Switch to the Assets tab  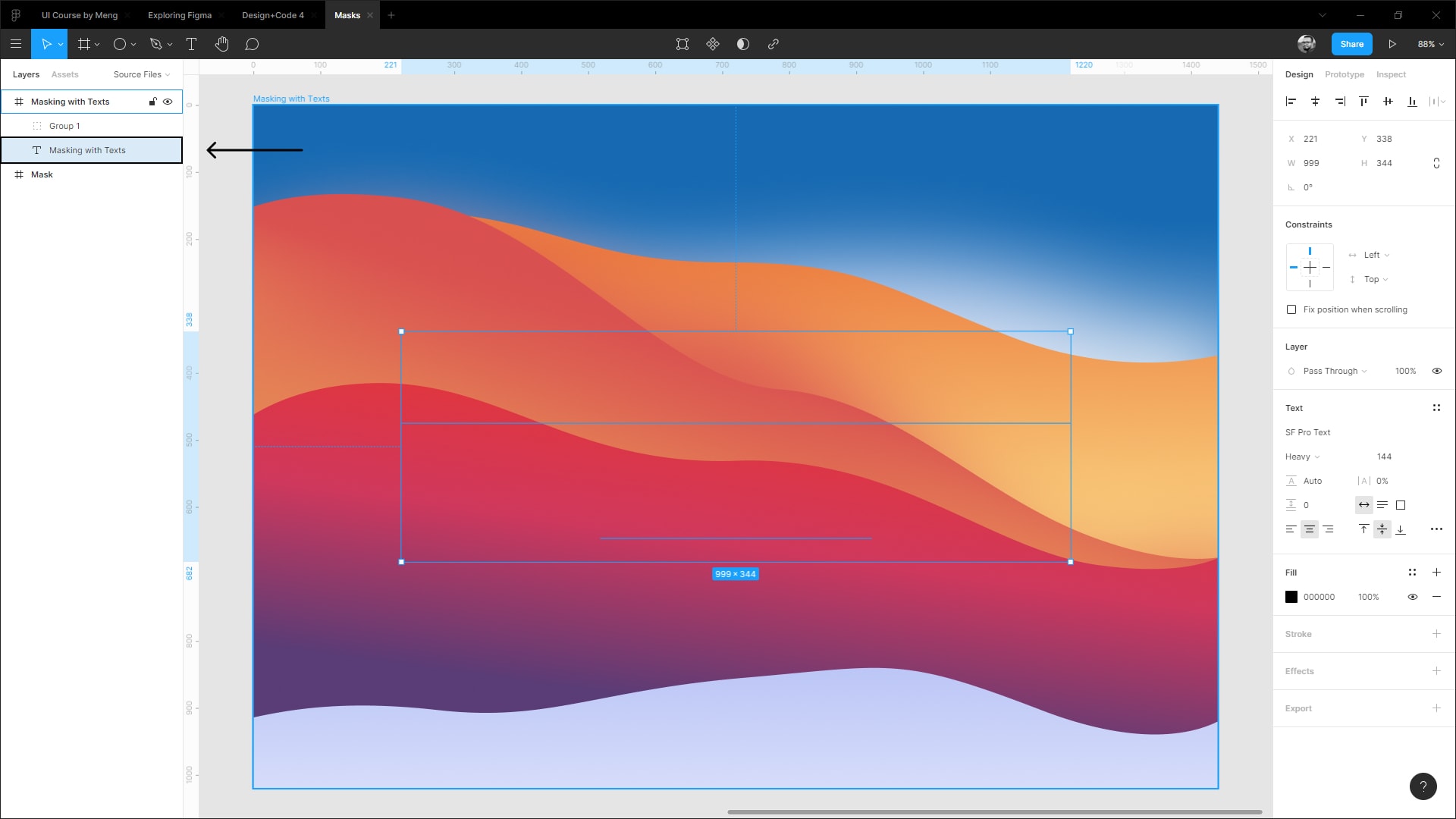click(64, 74)
